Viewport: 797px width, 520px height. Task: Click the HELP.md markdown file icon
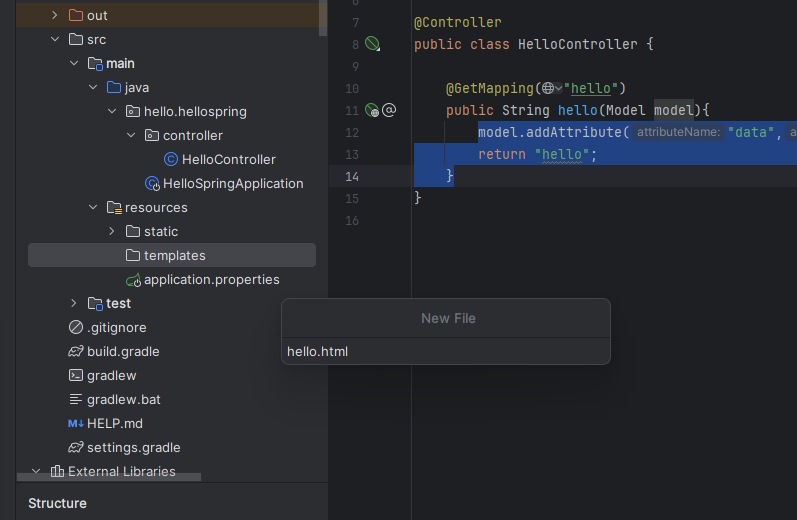coord(75,423)
